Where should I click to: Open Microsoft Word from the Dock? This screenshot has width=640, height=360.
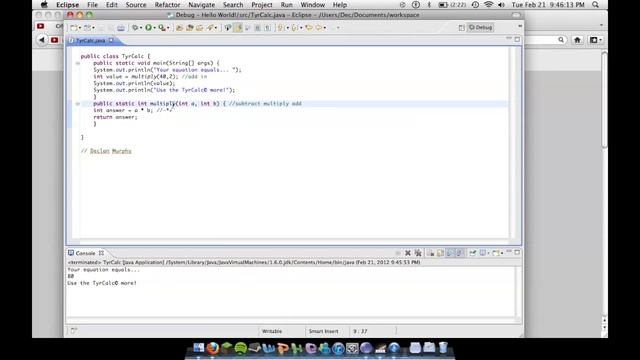click(x=268, y=348)
